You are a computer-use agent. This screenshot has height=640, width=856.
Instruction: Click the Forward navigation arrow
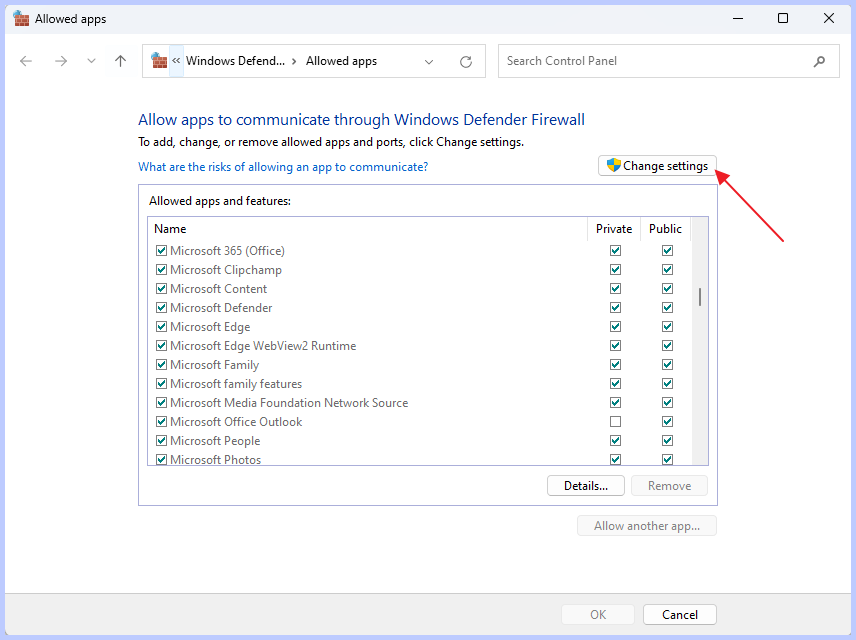tap(61, 61)
